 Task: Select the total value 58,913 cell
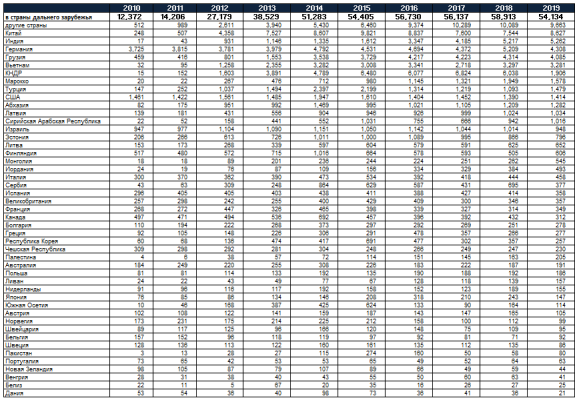click(504, 17)
